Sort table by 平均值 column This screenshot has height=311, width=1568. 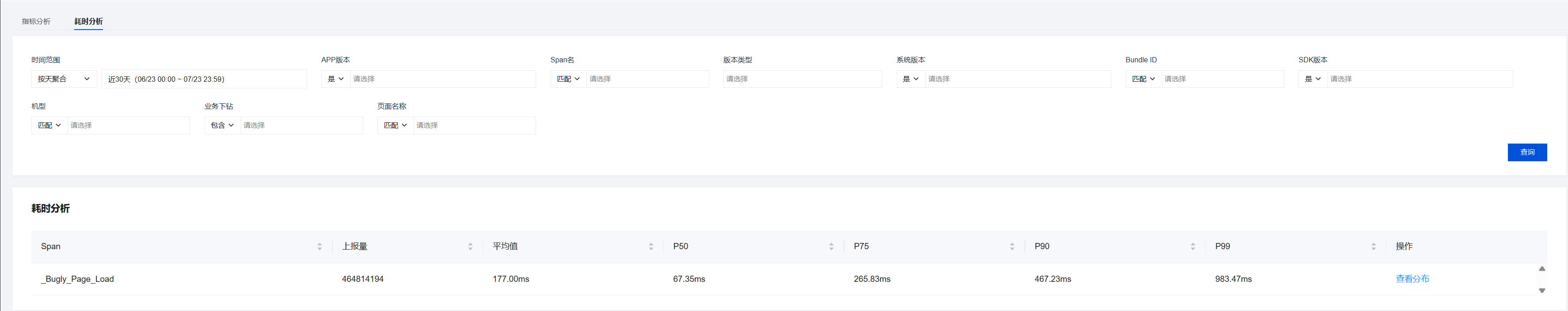pos(651,247)
